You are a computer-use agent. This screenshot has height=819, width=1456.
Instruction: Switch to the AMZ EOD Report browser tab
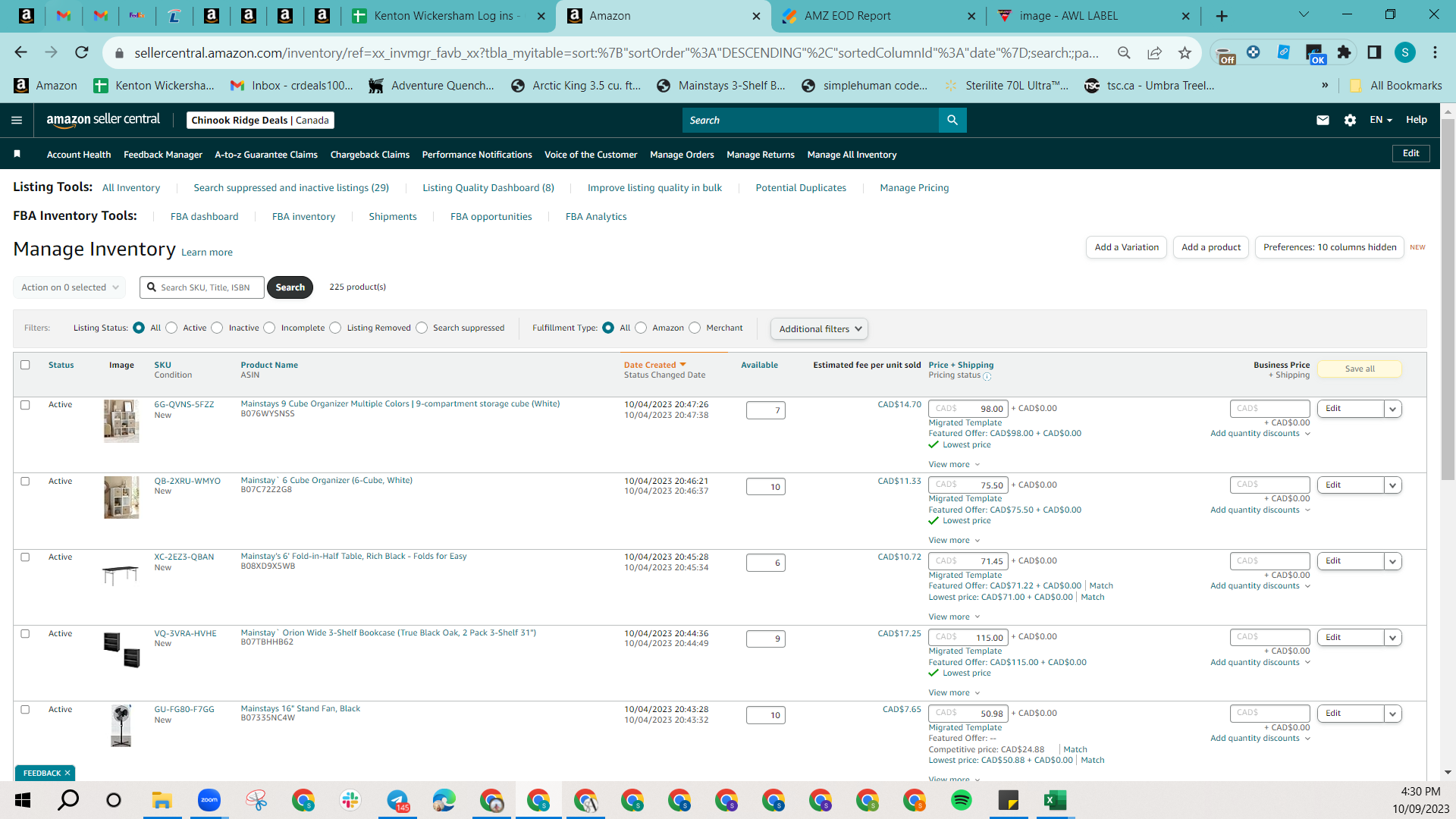coord(877,16)
